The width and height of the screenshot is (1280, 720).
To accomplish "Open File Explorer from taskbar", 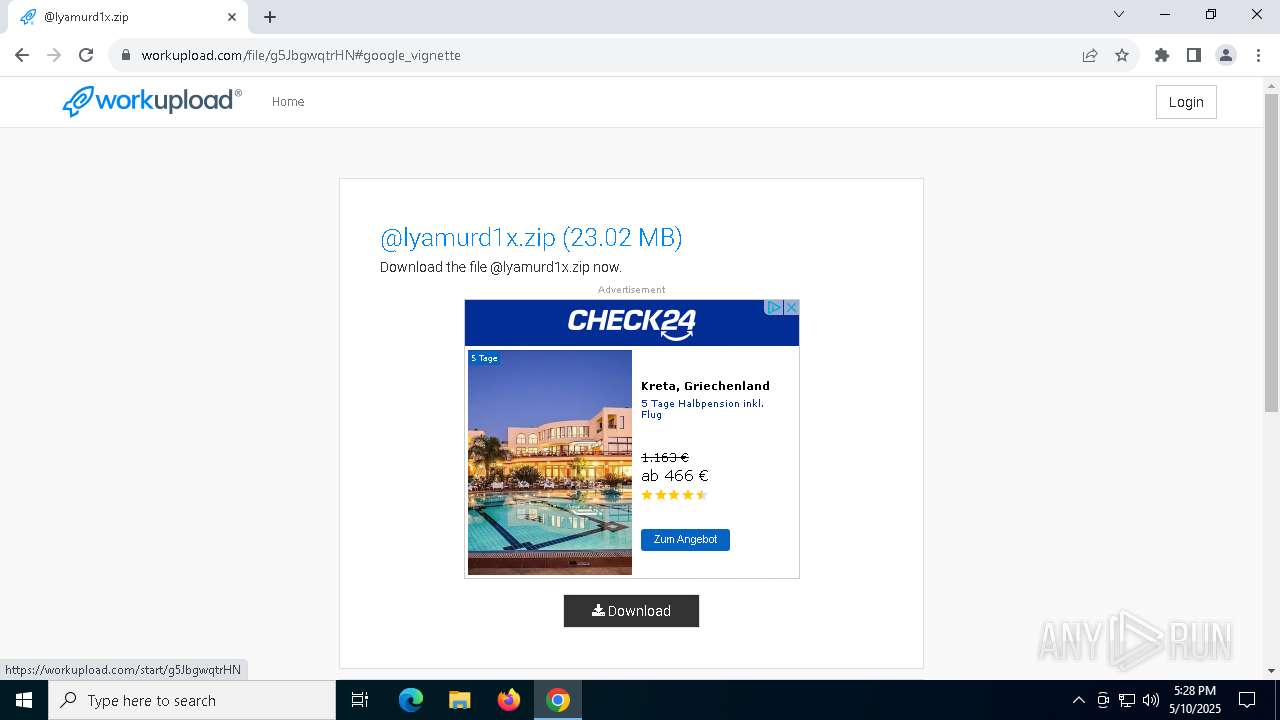I will (x=459, y=700).
